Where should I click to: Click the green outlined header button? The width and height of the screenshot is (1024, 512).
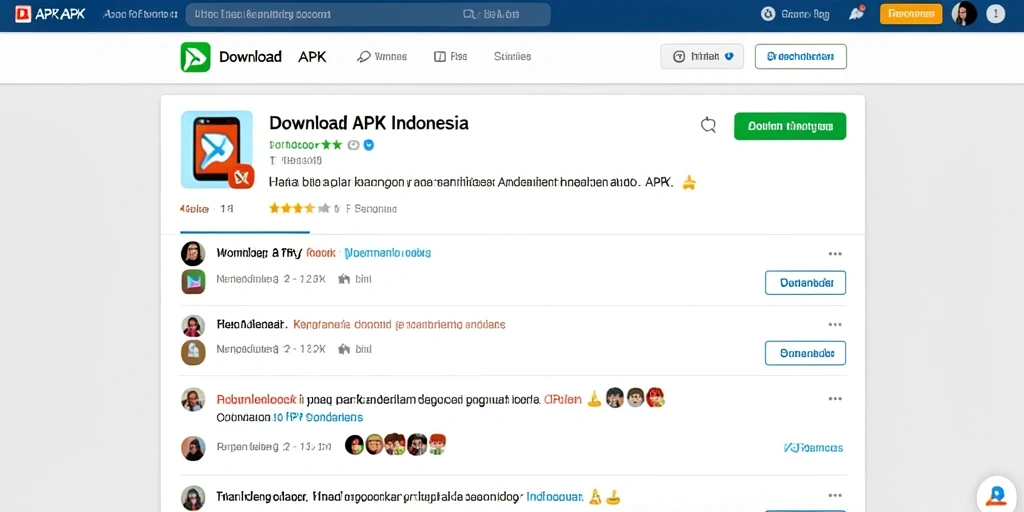coord(801,57)
